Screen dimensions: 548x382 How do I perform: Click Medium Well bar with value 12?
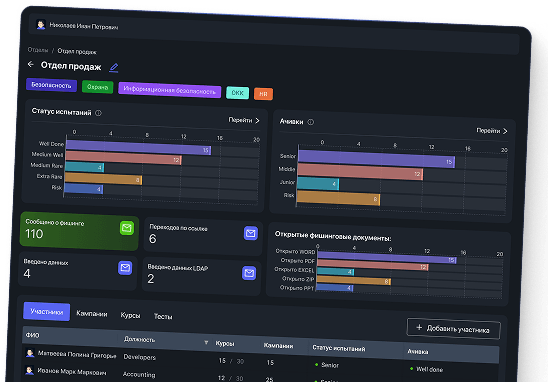123,157
